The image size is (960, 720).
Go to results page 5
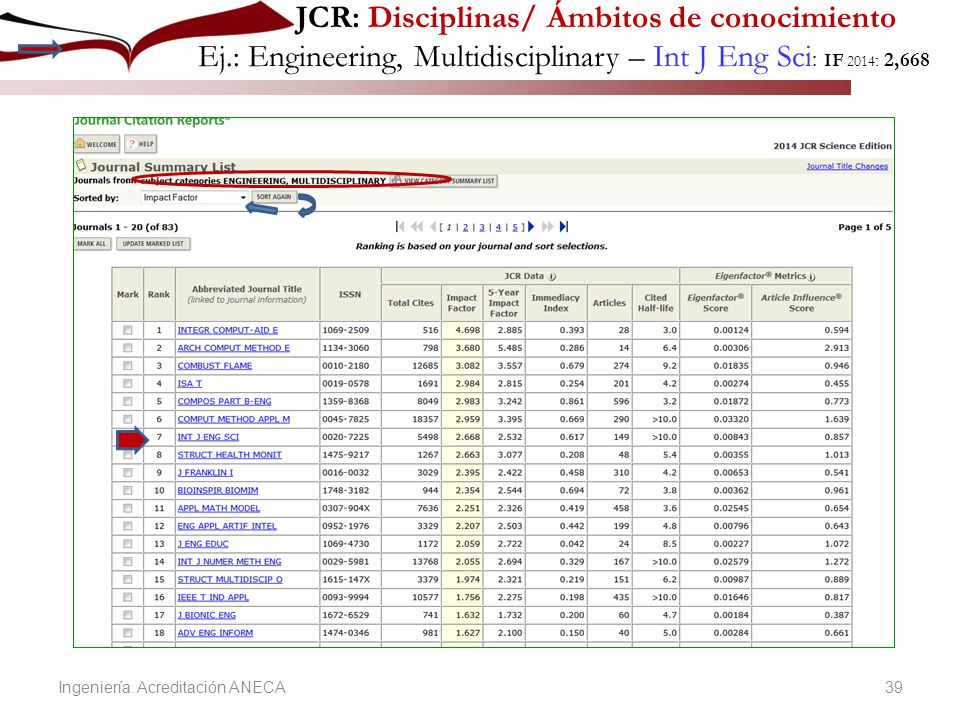pyautogui.click(x=515, y=227)
